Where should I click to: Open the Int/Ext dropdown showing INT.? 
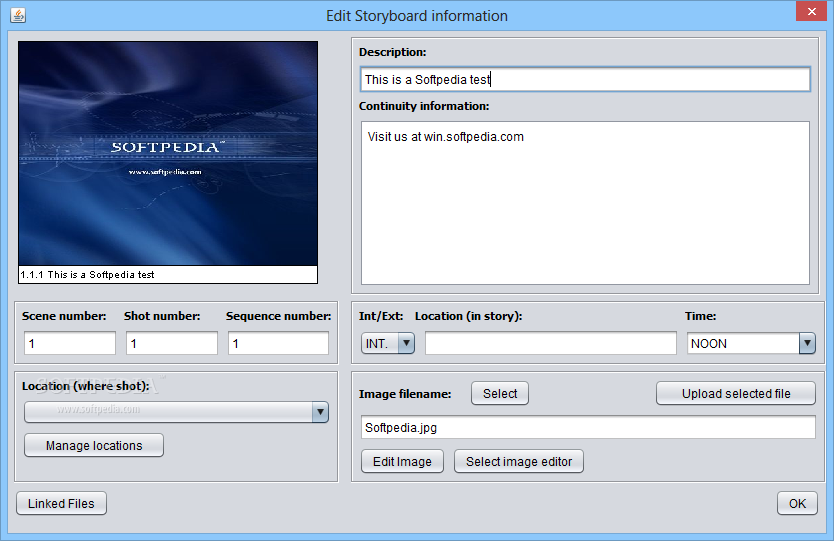tap(388, 343)
